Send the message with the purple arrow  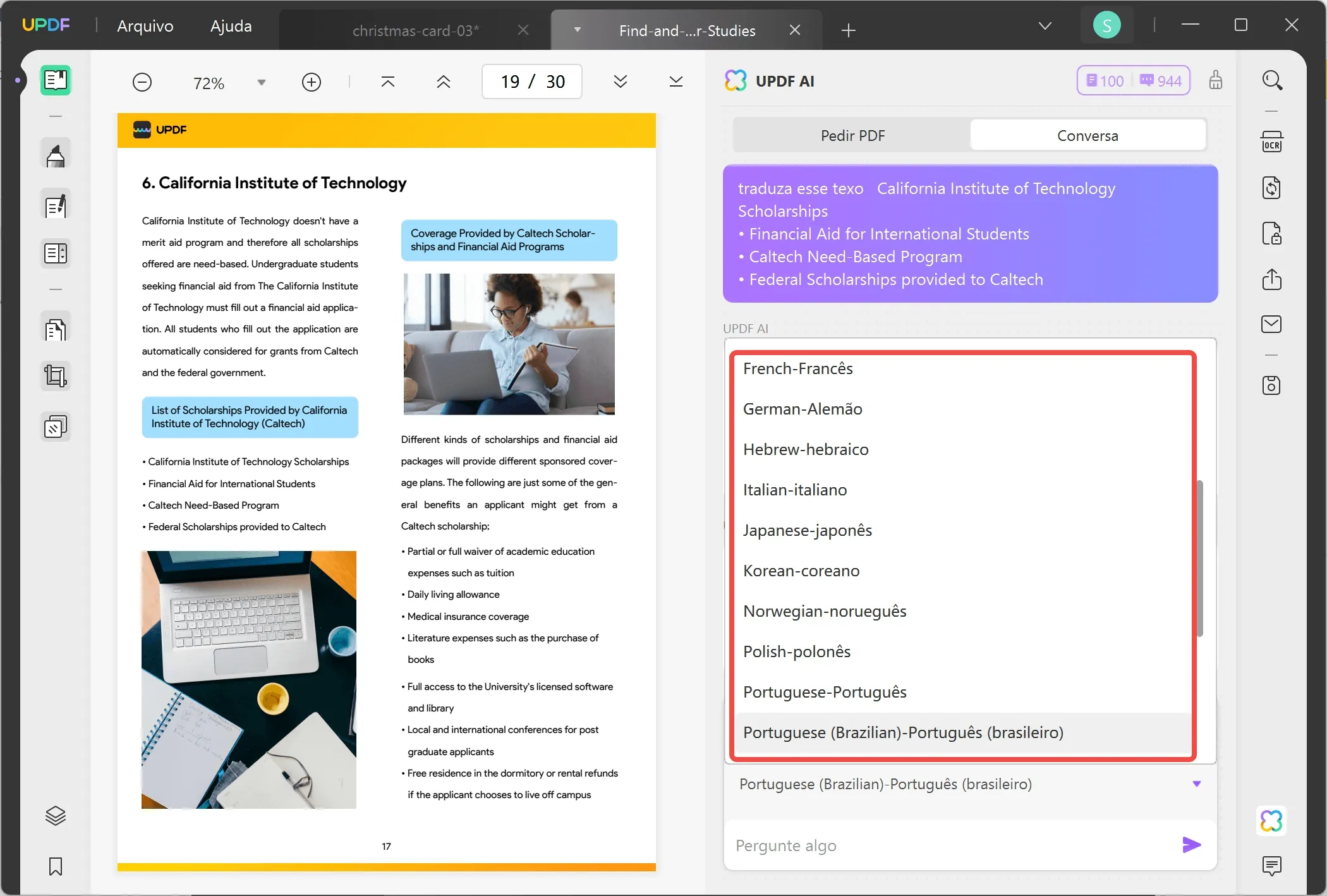(x=1192, y=845)
